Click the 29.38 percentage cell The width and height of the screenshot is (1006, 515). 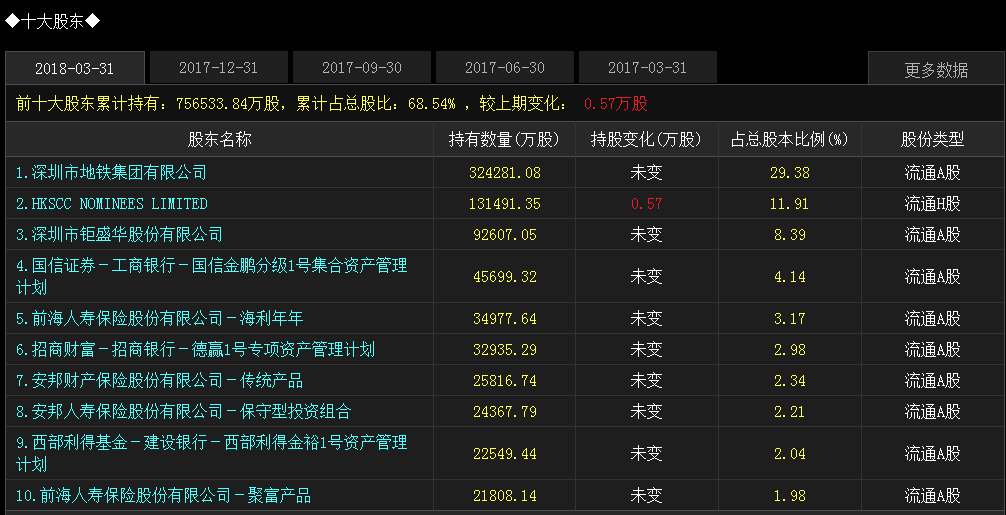click(790, 173)
